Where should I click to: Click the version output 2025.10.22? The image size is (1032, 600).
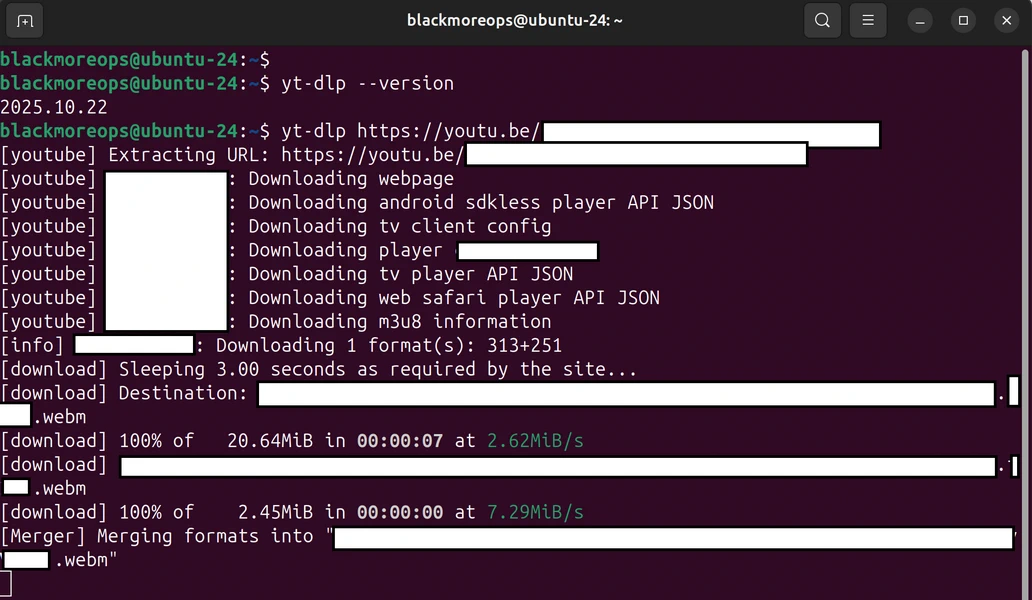[54, 107]
